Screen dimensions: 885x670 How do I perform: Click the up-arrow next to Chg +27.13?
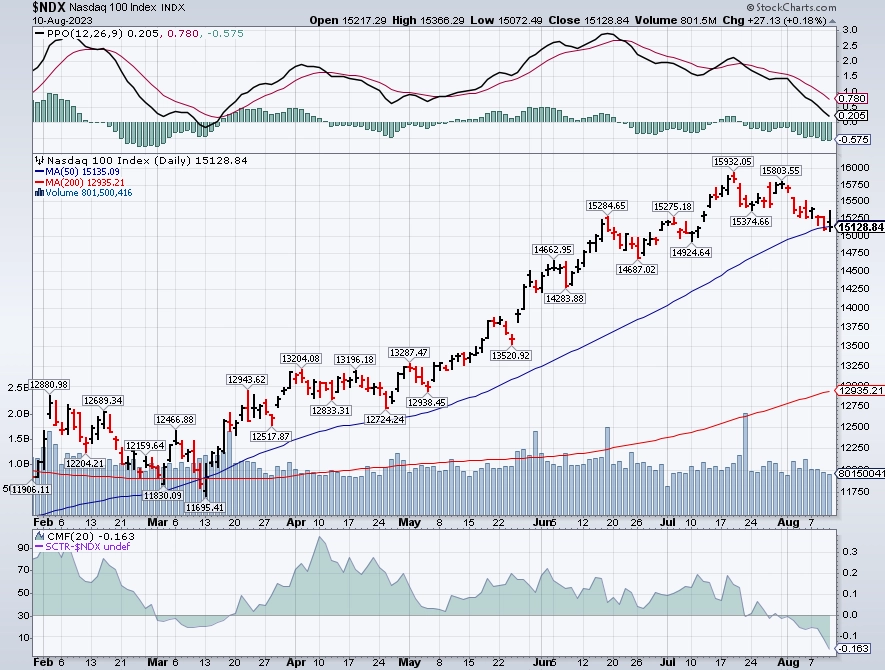(833, 20)
